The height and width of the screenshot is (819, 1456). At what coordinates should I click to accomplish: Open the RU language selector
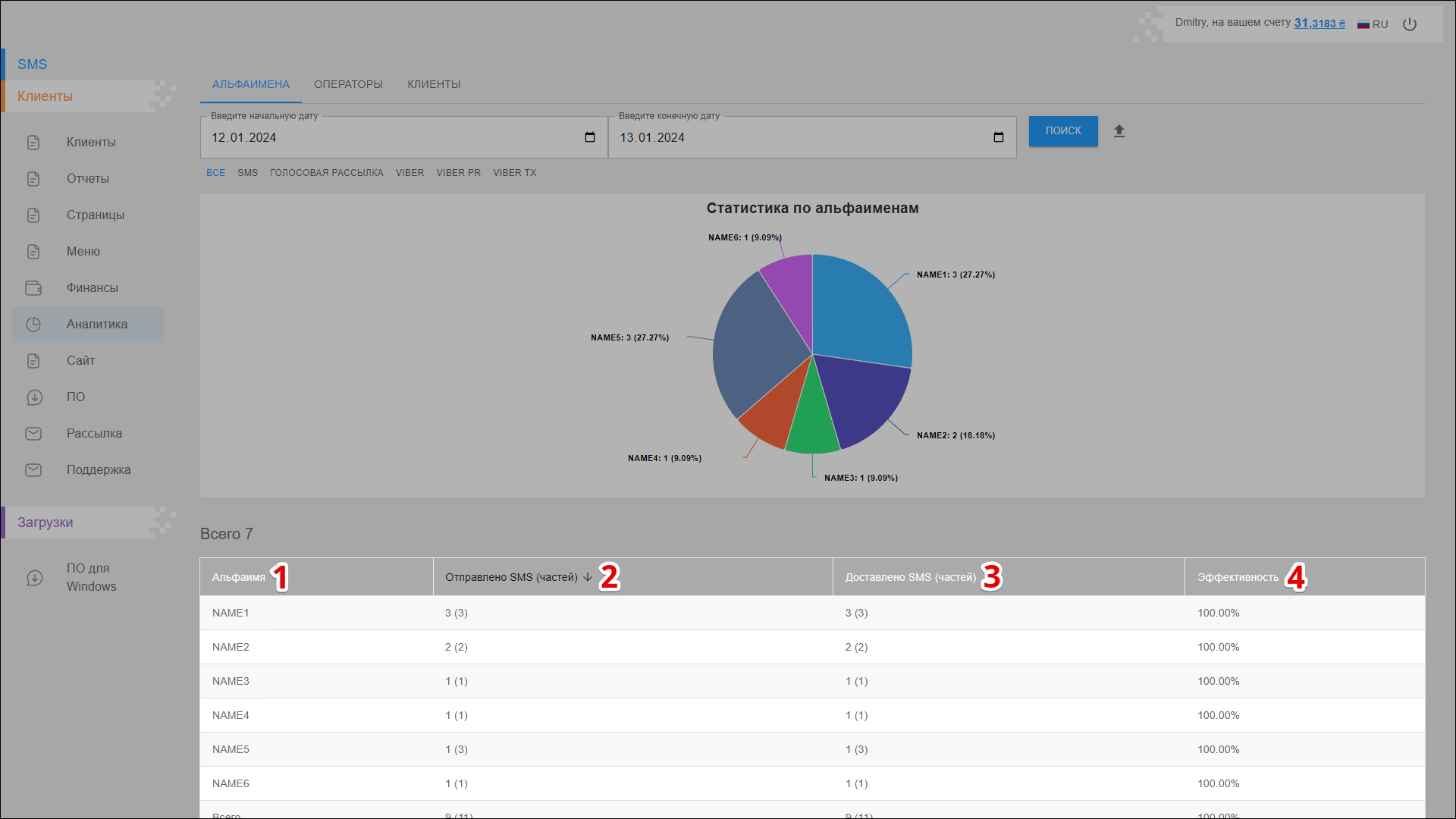click(x=1373, y=24)
